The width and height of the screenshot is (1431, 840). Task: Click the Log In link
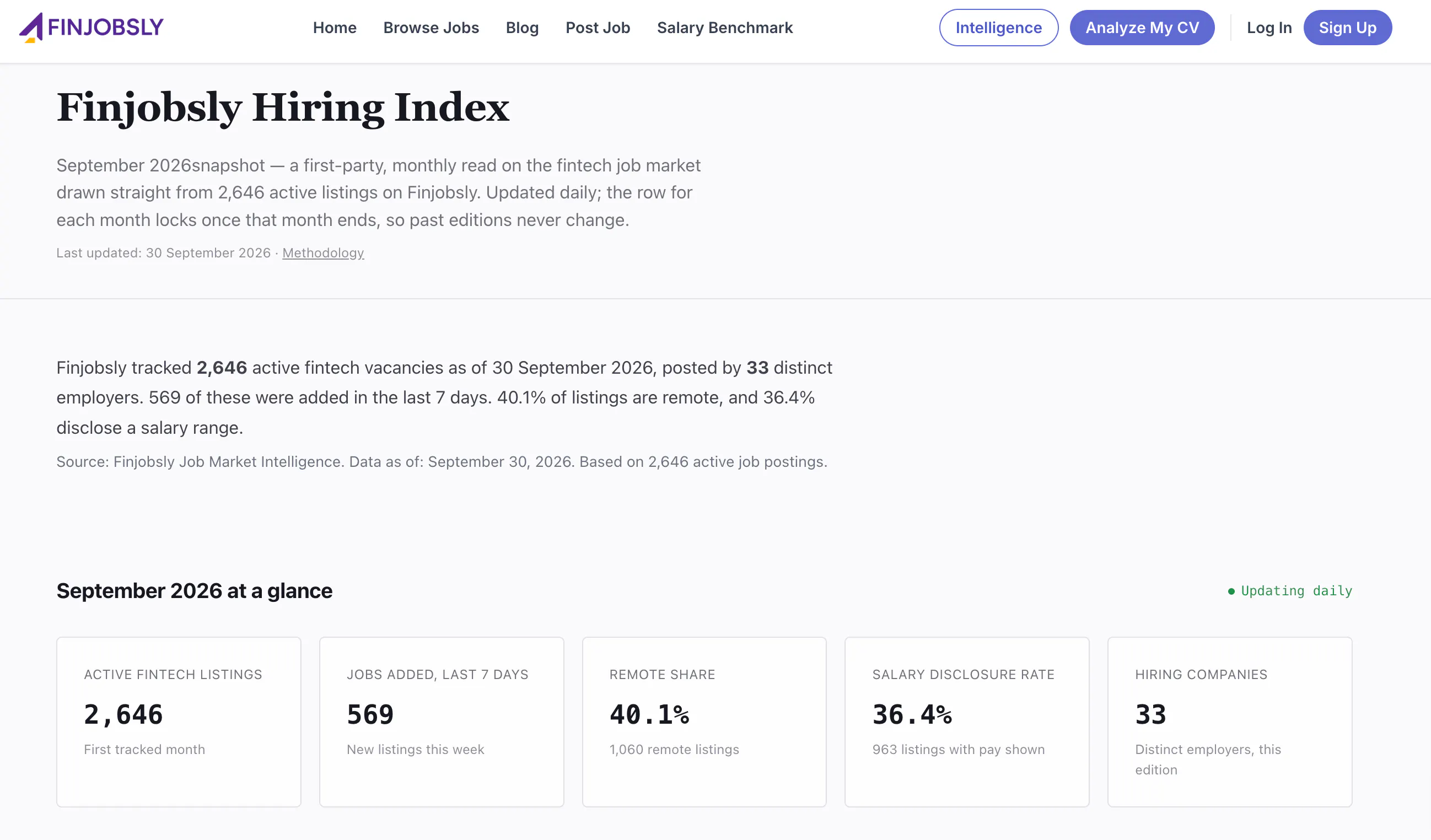pos(1269,27)
